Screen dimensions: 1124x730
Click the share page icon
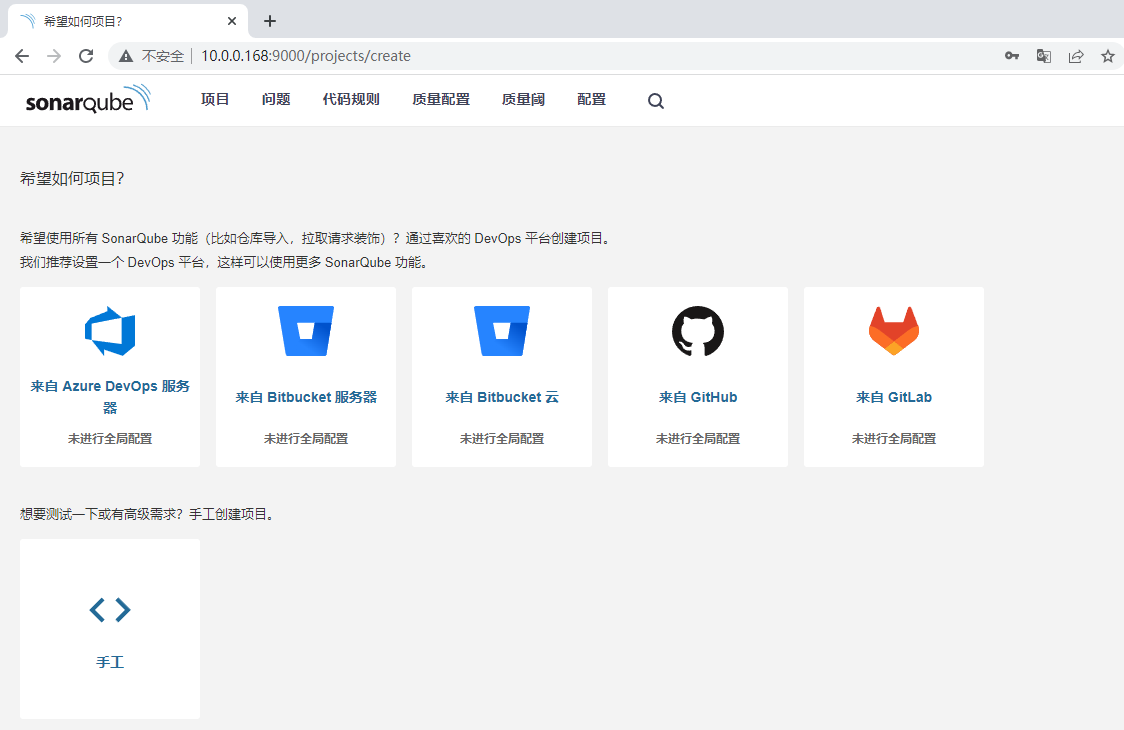1076,56
